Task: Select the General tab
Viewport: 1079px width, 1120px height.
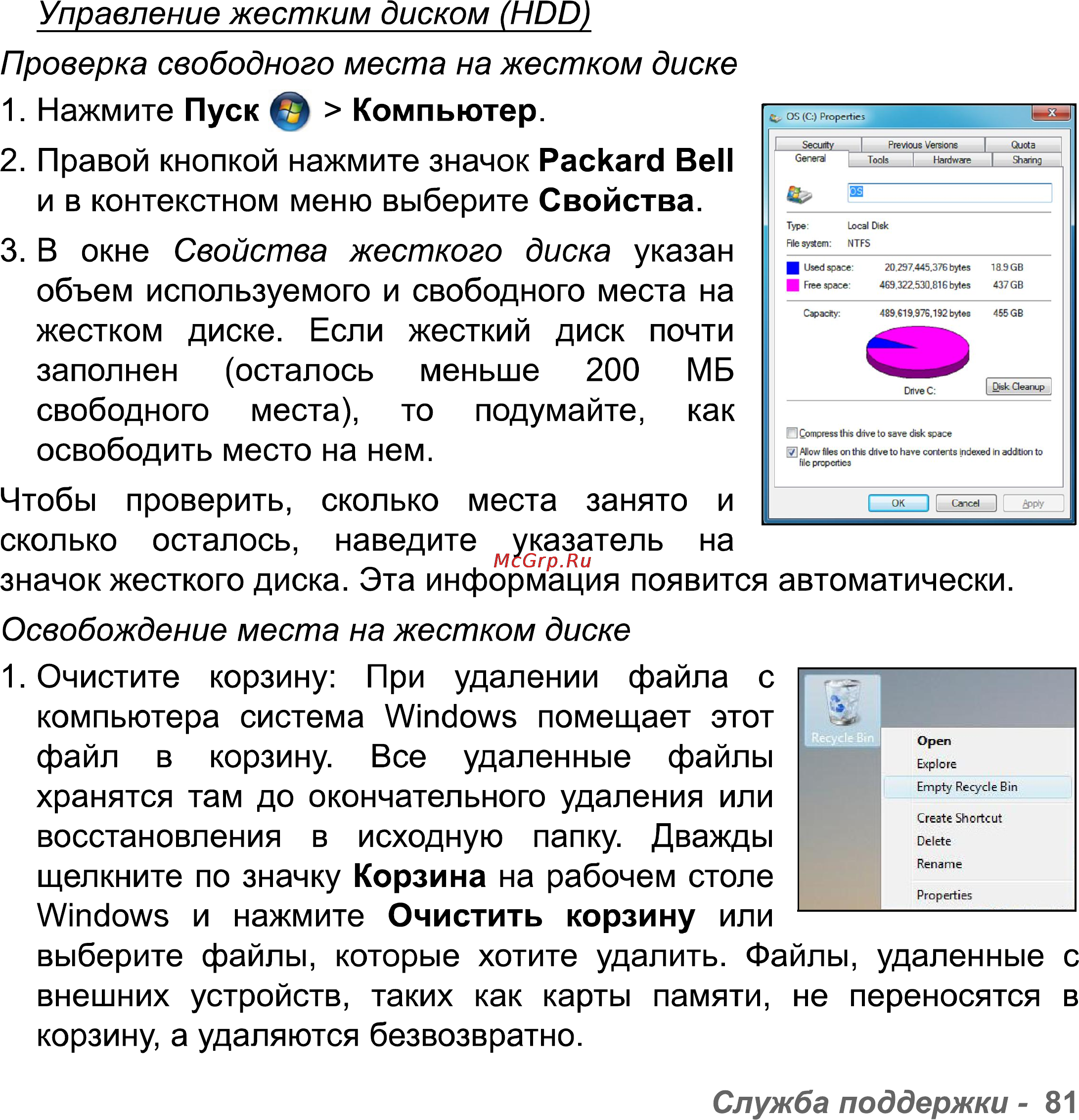Action: pos(810,159)
